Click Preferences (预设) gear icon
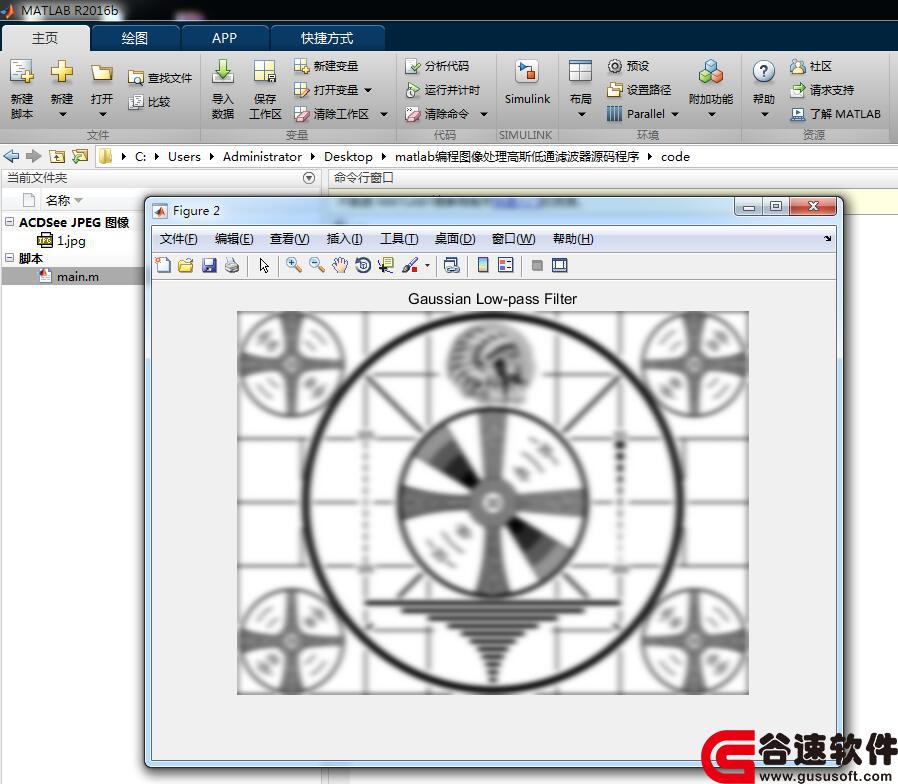The image size is (898, 784). [x=615, y=66]
